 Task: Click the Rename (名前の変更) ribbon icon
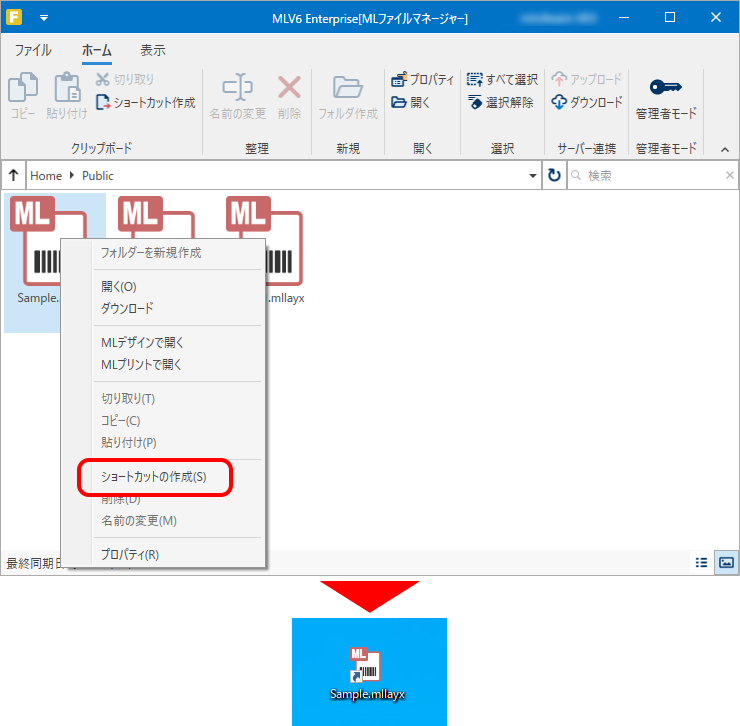[x=237, y=87]
